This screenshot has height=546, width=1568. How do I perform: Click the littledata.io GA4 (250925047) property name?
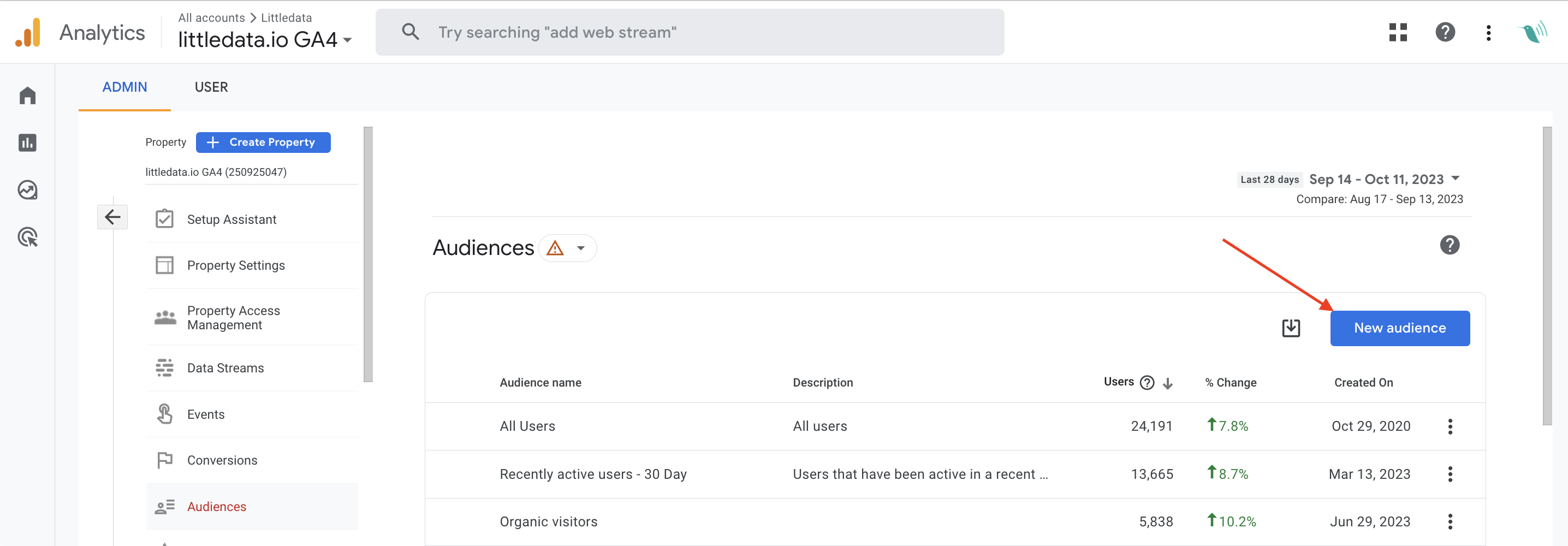[x=216, y=172]
